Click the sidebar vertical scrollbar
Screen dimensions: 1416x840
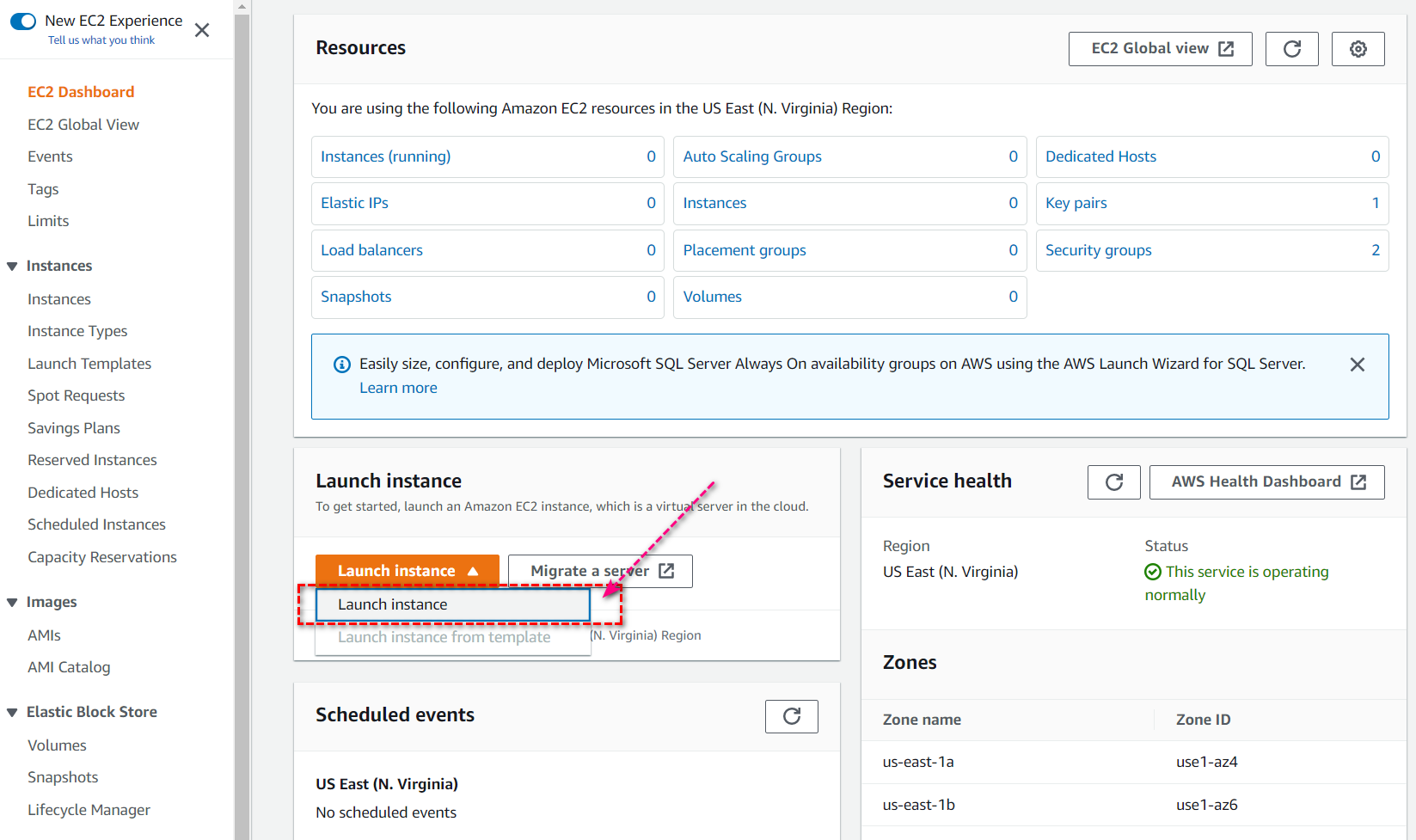[x=242, y=430]
